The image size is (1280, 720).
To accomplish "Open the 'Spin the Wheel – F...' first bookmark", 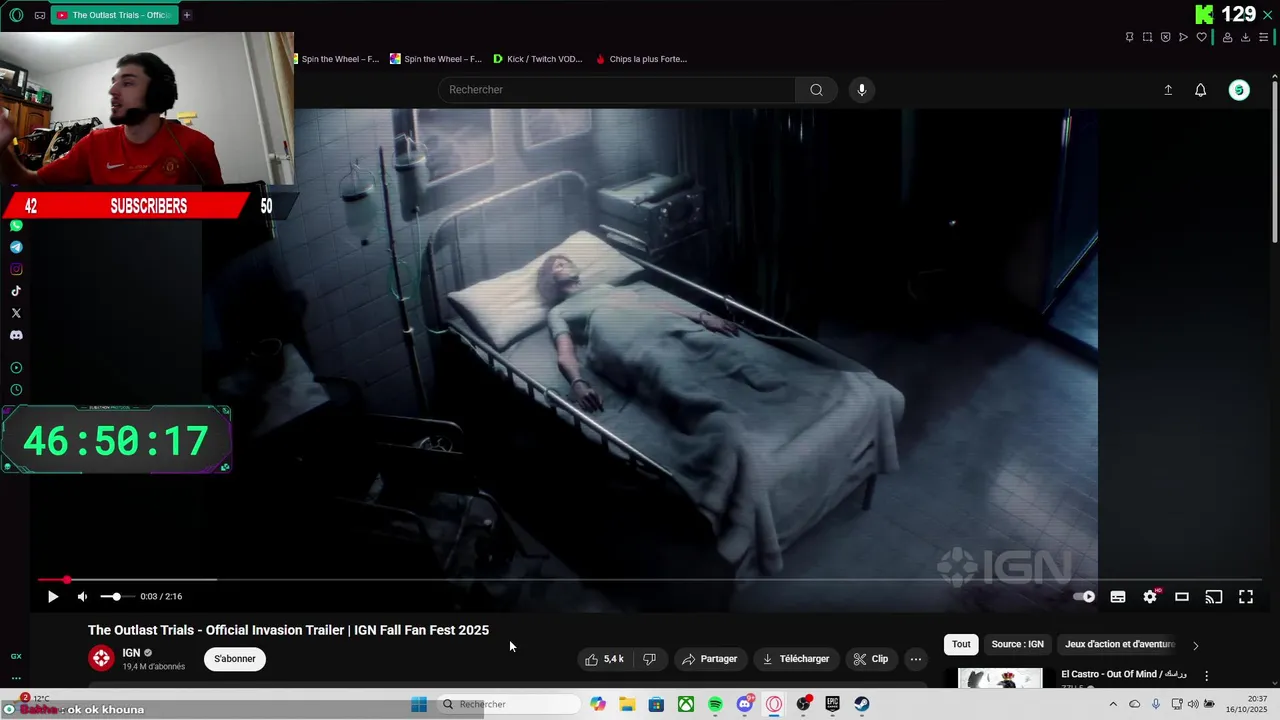I will [x=336, y=59].
